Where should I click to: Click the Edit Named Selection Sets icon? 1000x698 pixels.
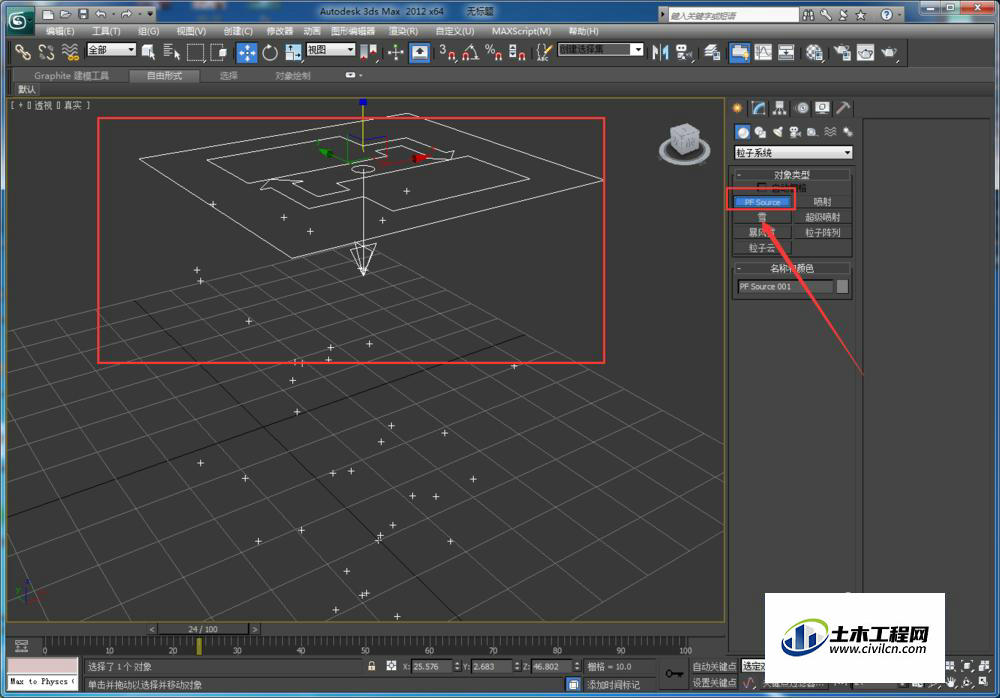click(x=543, y=52)
